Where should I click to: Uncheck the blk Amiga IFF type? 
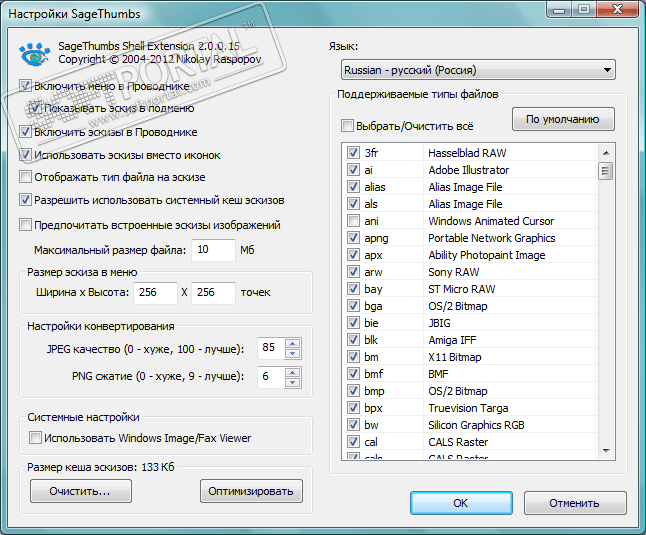click(353, 339)
